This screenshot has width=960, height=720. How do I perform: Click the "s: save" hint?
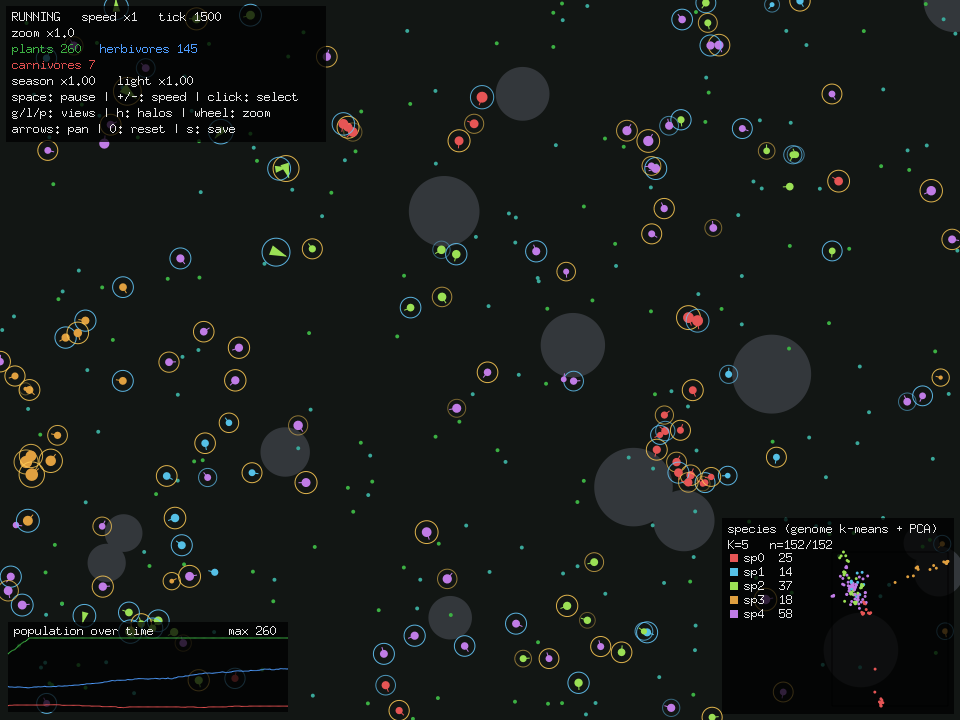tap(211, 129)
